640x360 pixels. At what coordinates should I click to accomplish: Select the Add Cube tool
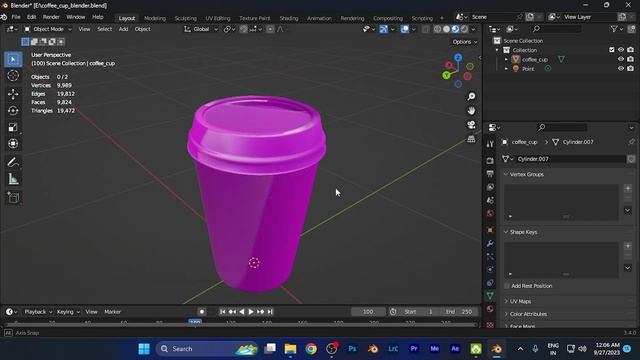(x=13, y=198)
